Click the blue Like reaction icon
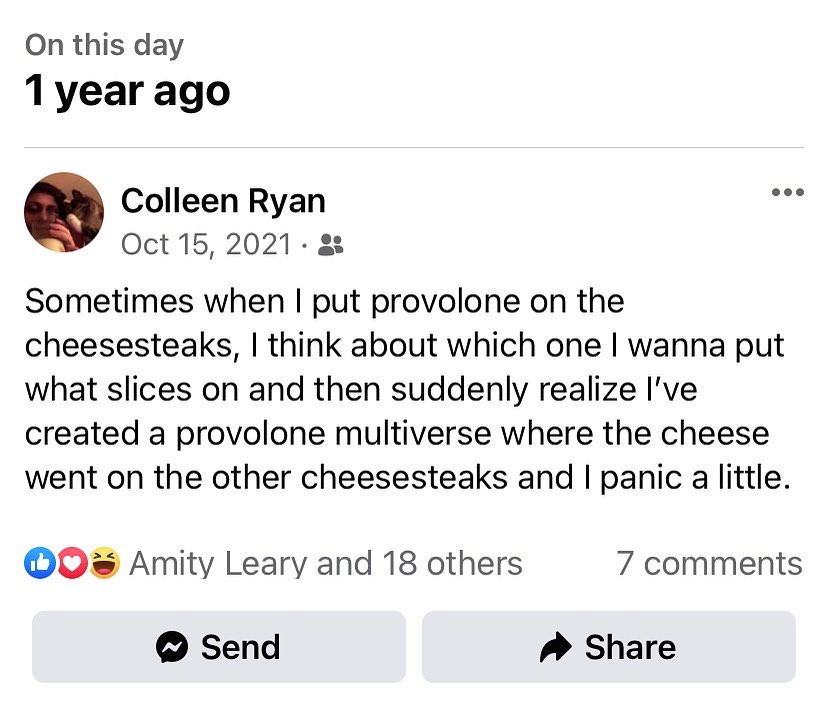Viewport: 828px width, 711px height. [41, 564]
